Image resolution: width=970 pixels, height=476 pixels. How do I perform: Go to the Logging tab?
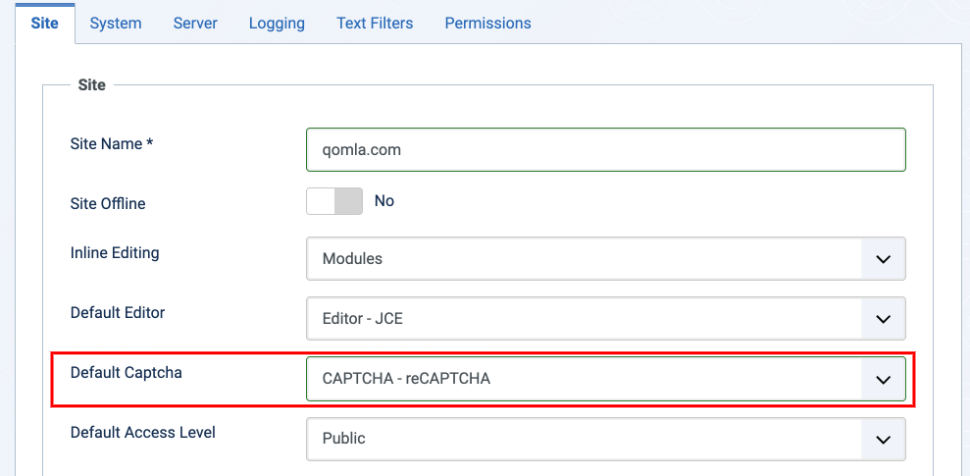point(277,24)
